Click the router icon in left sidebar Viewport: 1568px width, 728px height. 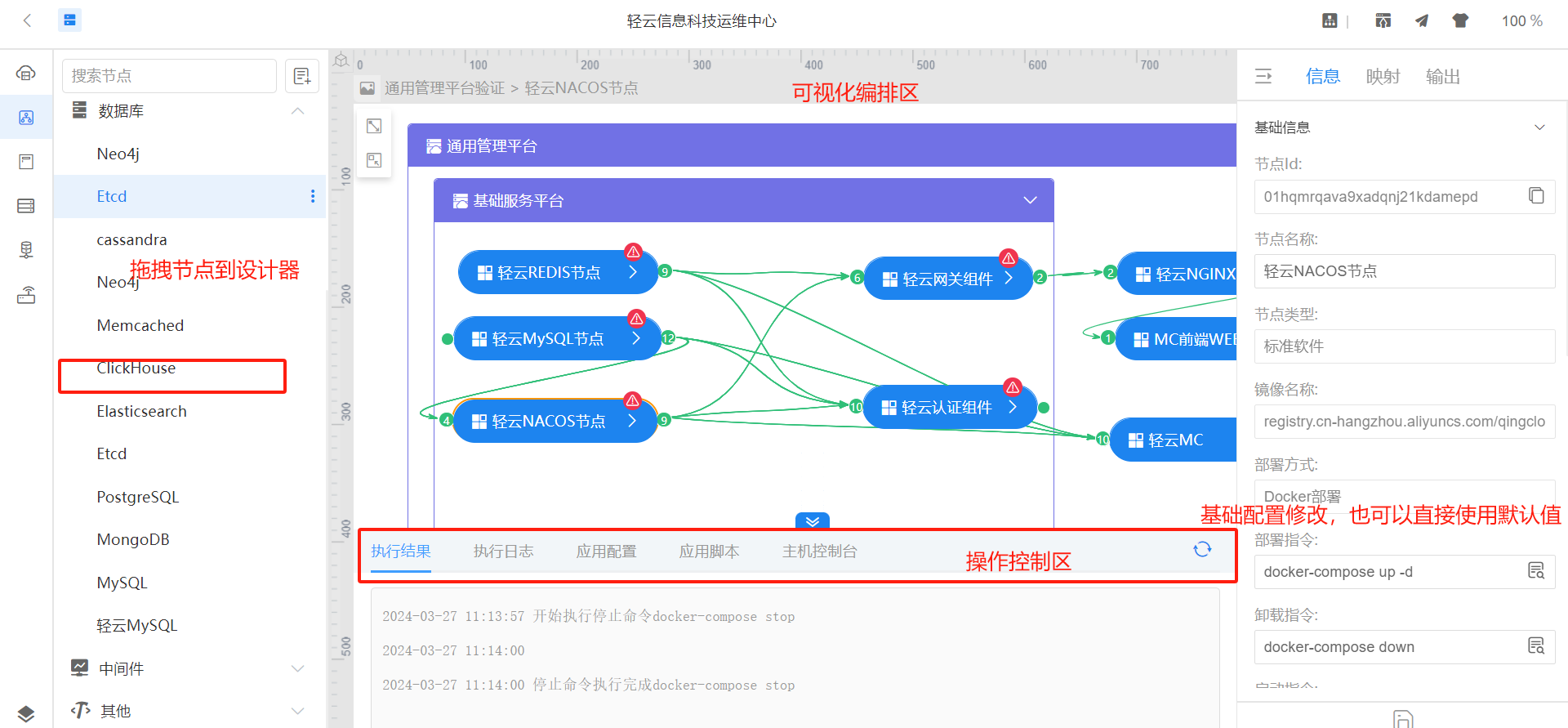pos(26,295)
